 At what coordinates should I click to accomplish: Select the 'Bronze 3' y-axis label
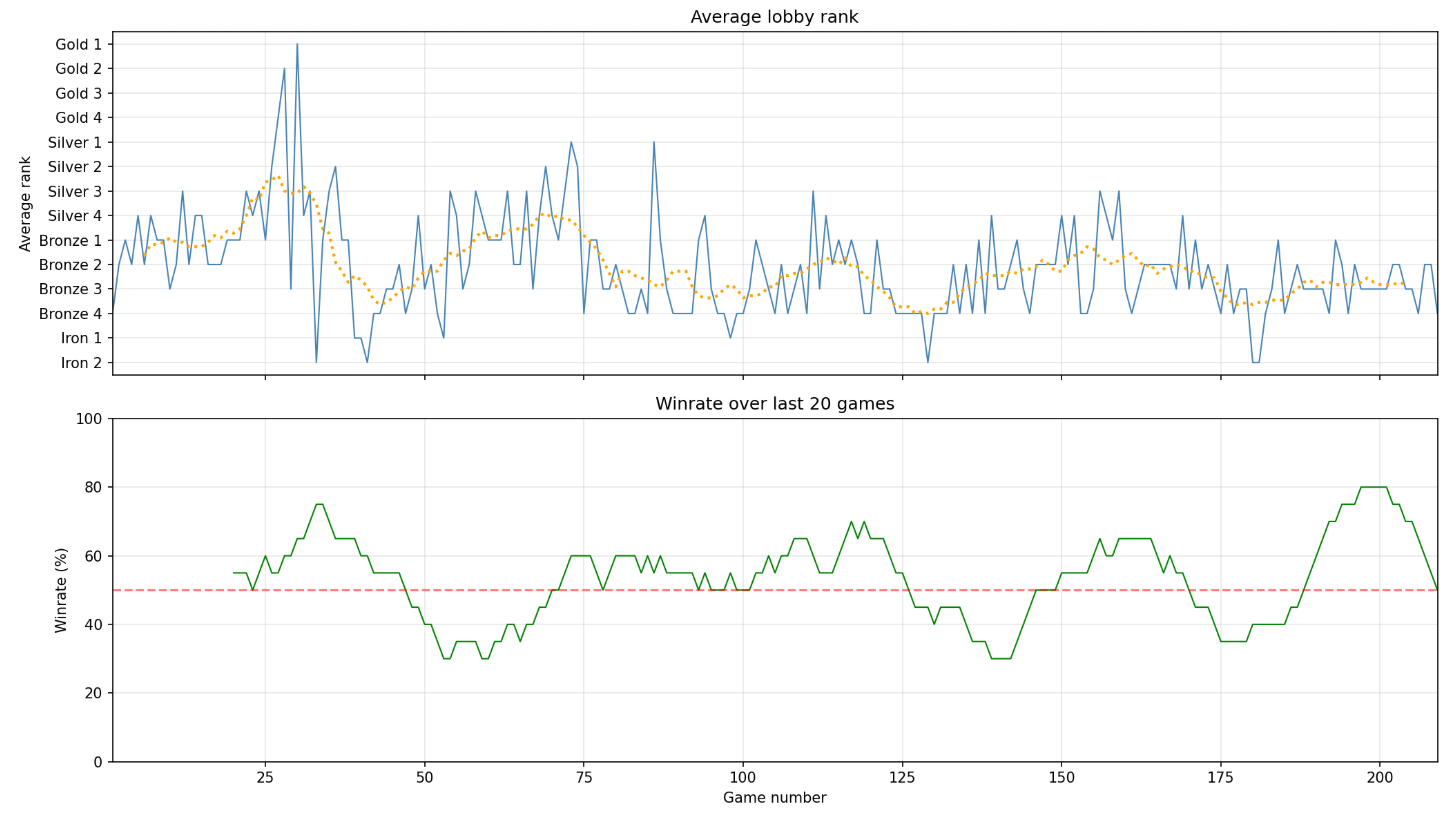tap(70, 289)
